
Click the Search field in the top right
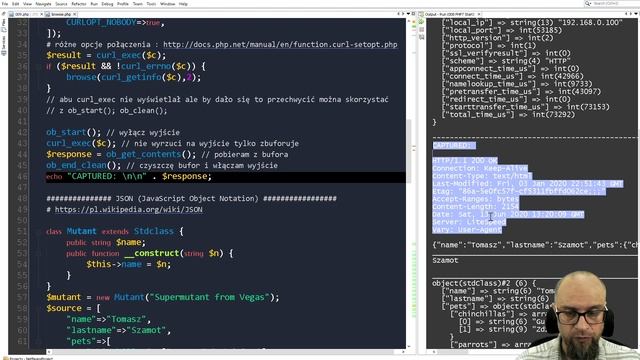tap(615, 3)
